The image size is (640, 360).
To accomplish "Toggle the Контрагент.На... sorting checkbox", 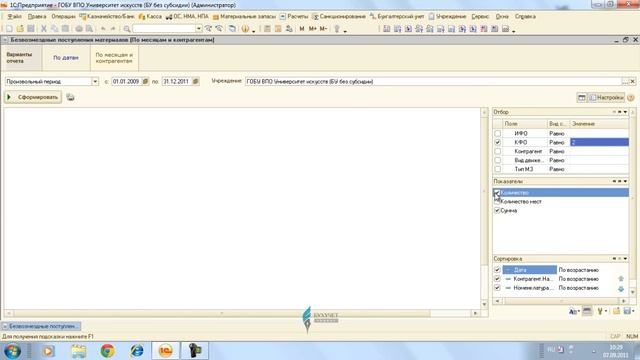I will 497,279.
